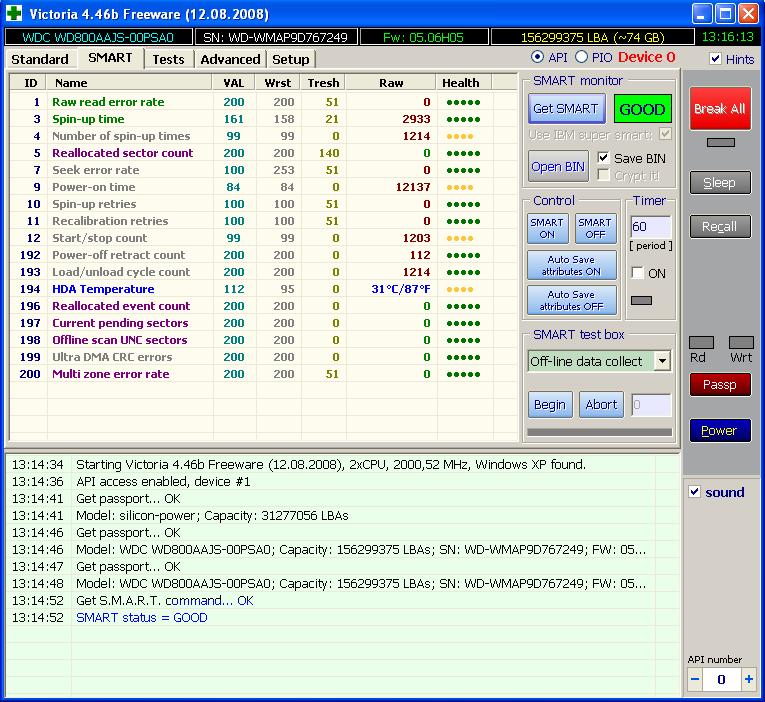
Task: Click Model: silicon-power log entry
Action: (212, 516)
